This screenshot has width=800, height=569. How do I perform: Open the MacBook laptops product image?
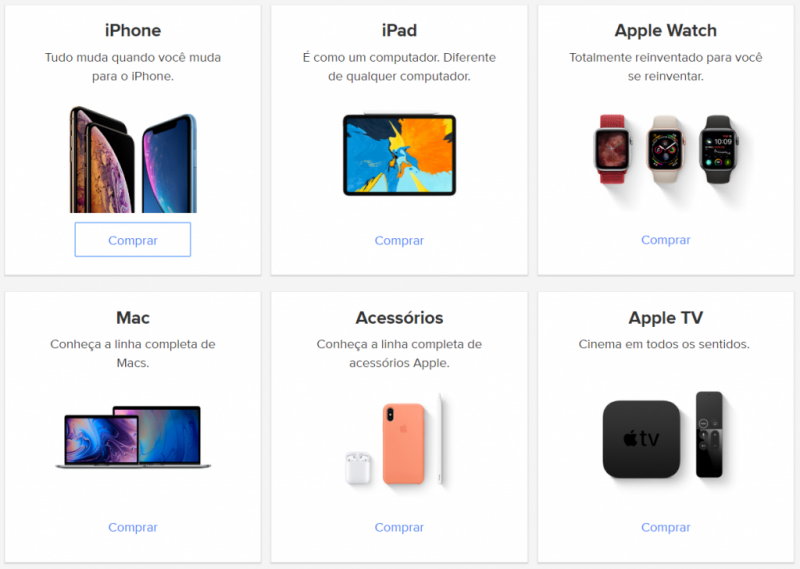133,437
